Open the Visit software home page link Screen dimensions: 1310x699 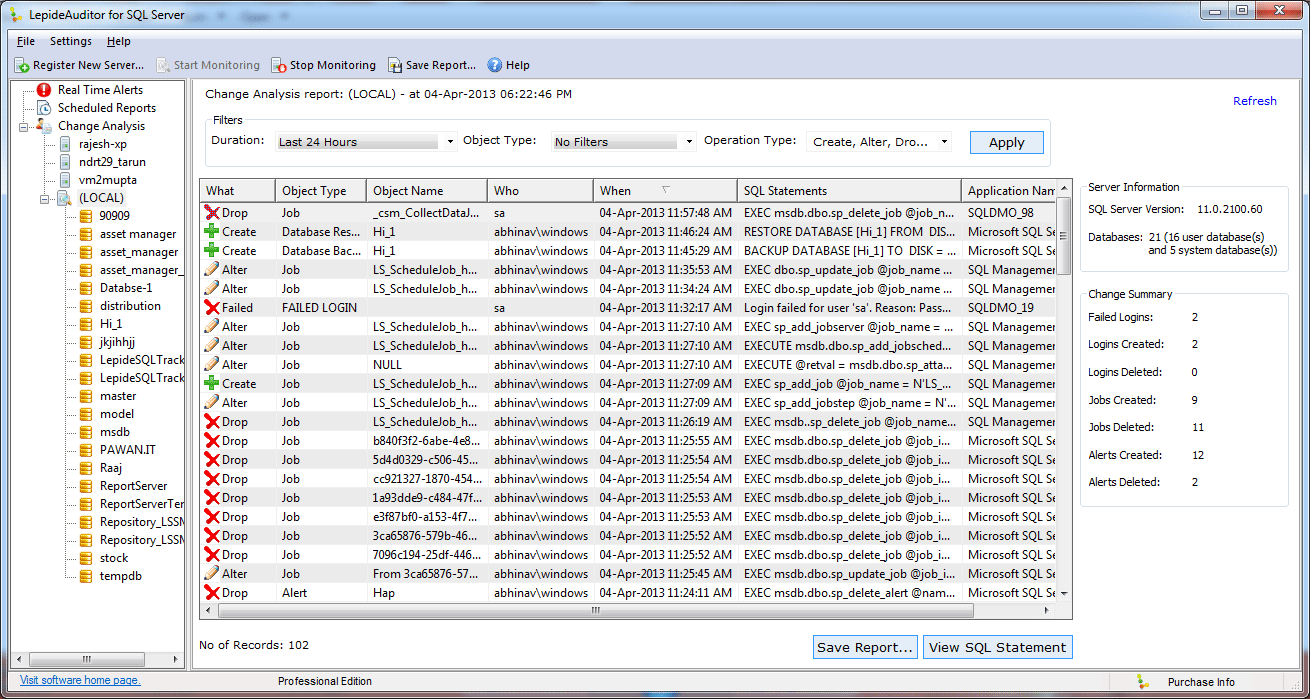80,680
